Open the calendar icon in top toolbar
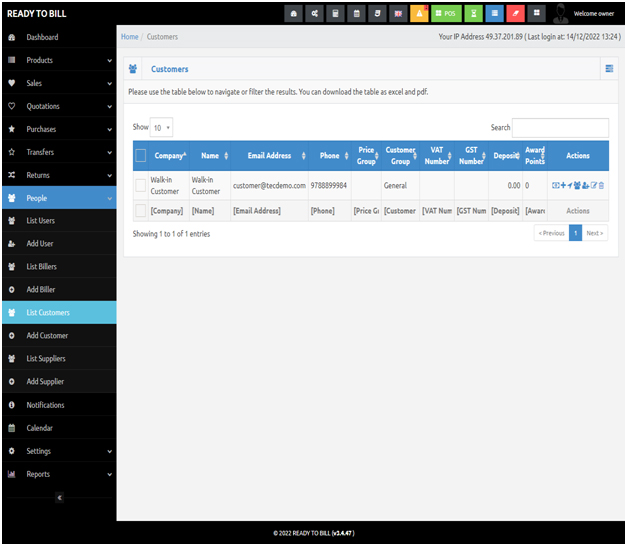The height and width of the screenshot is (546, 627). tap(357, 14)
